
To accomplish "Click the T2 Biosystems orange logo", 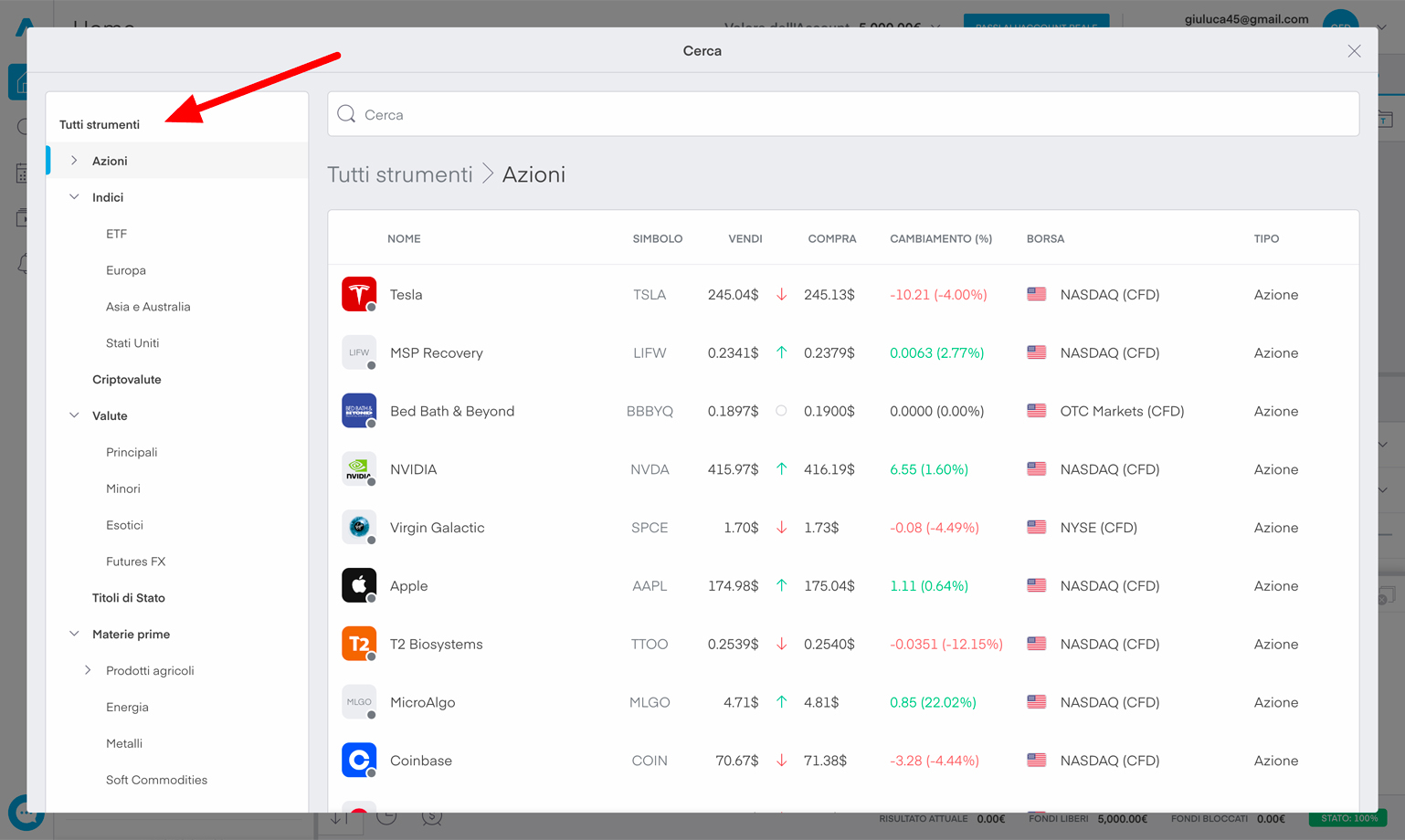I will pos(359,644).
